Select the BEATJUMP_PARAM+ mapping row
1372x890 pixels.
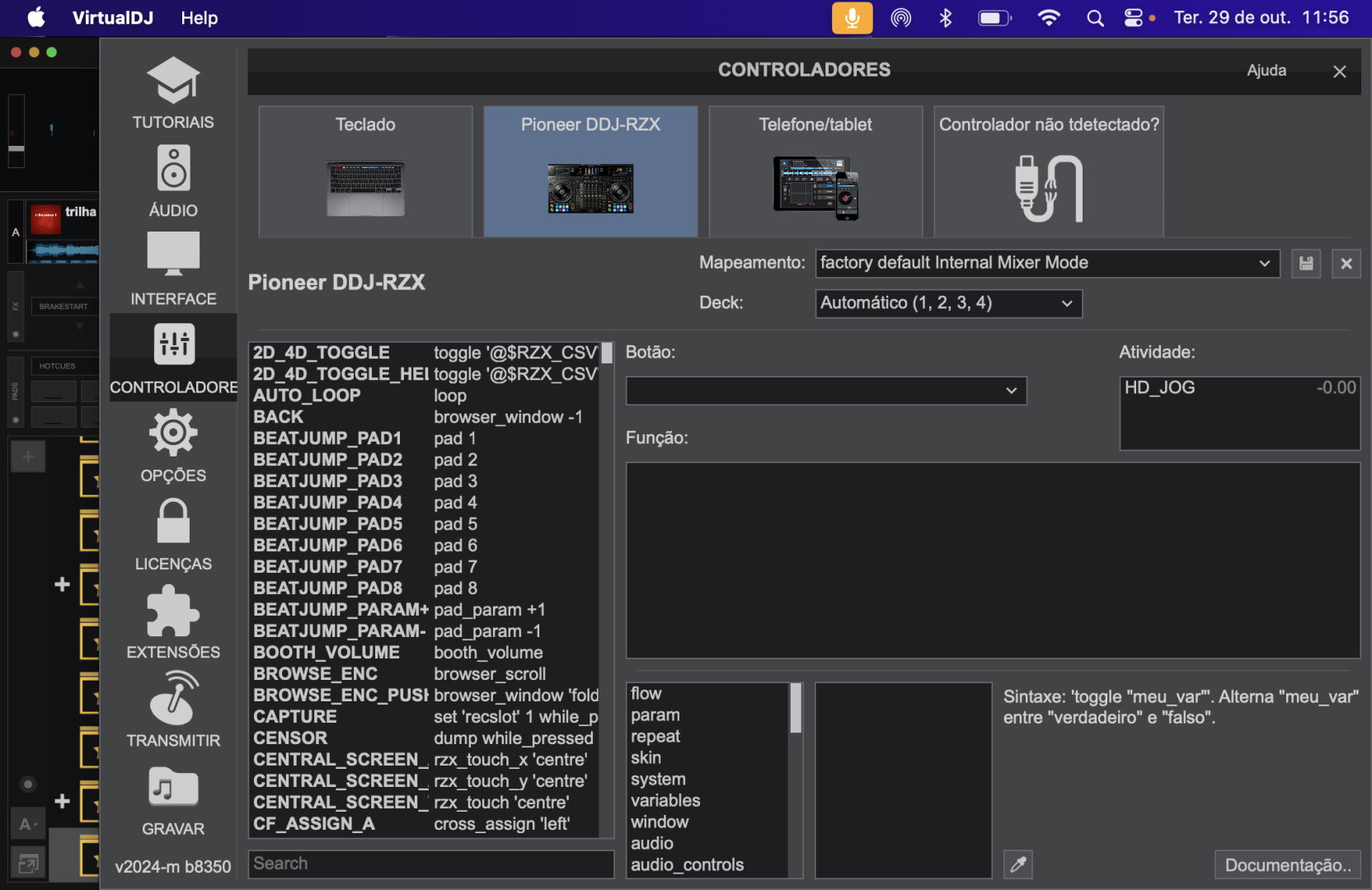coord(425,610)
